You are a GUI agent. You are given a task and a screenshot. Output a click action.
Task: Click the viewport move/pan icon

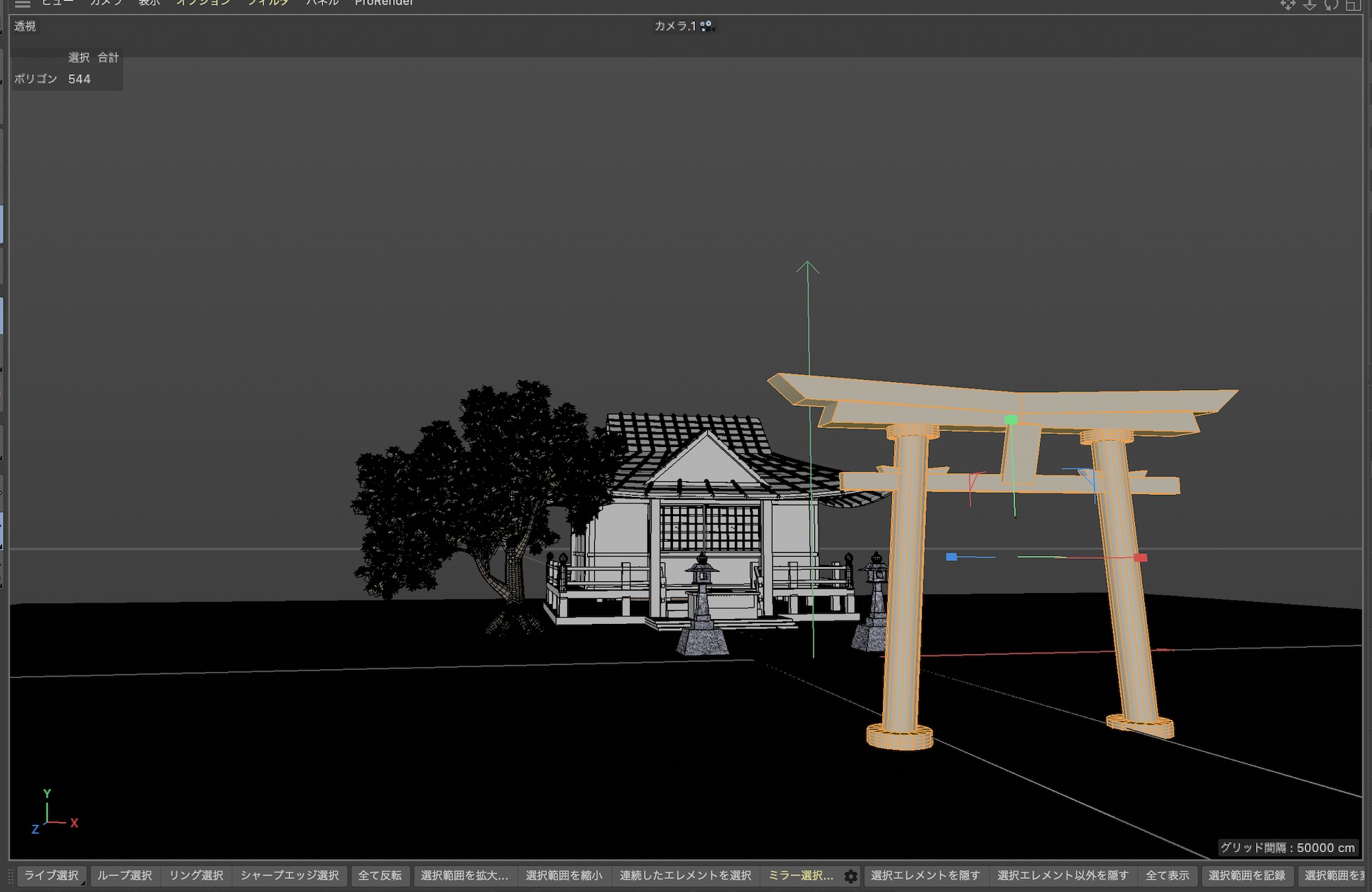(1288, 5)
